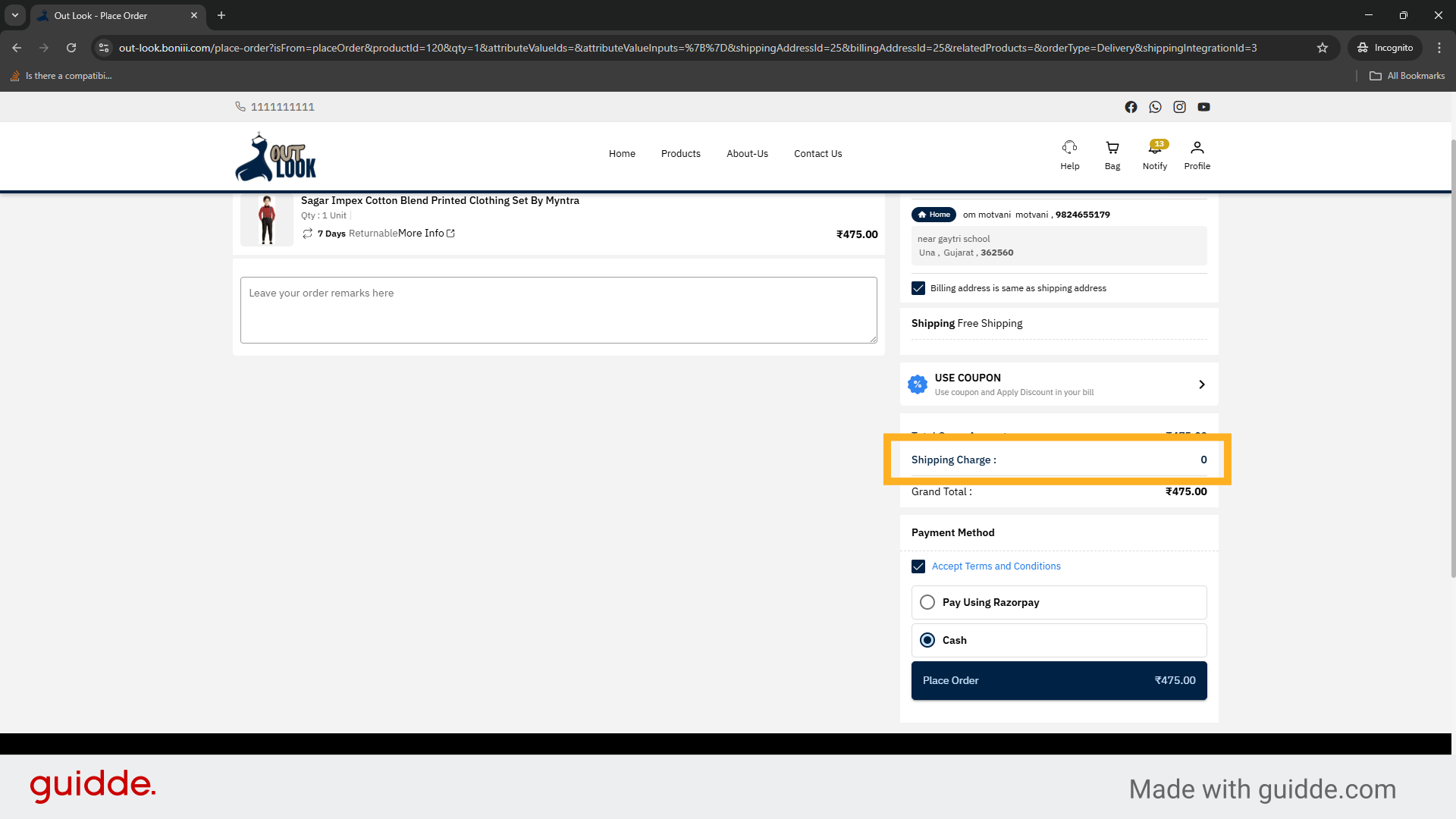Open Chrome three-dot menu

click(x=1439, y=48)
